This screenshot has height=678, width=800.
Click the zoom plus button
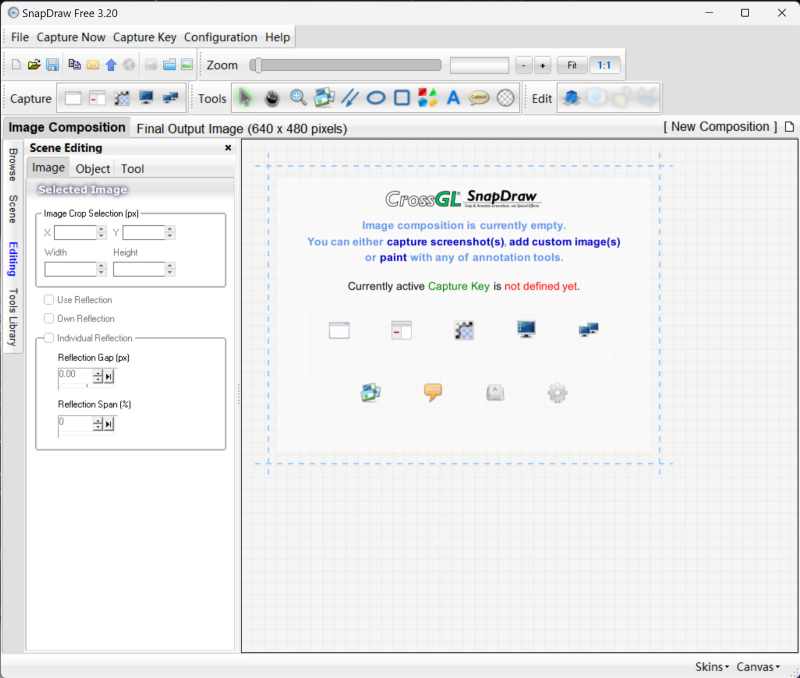542,65
